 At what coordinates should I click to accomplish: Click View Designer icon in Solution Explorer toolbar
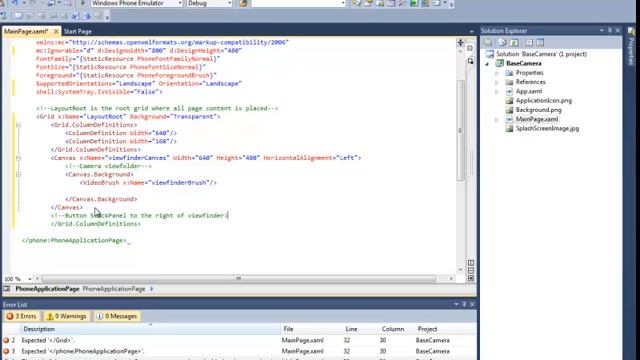[x=540, y=42]
